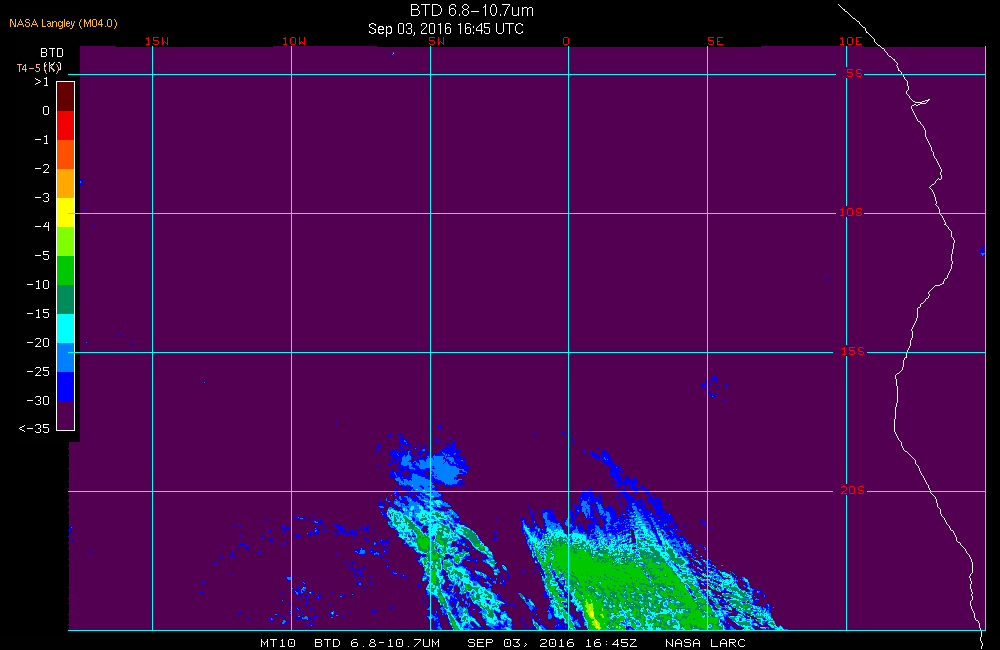
Task: Click the '-3' colorbar value
Action: [42, 198]
